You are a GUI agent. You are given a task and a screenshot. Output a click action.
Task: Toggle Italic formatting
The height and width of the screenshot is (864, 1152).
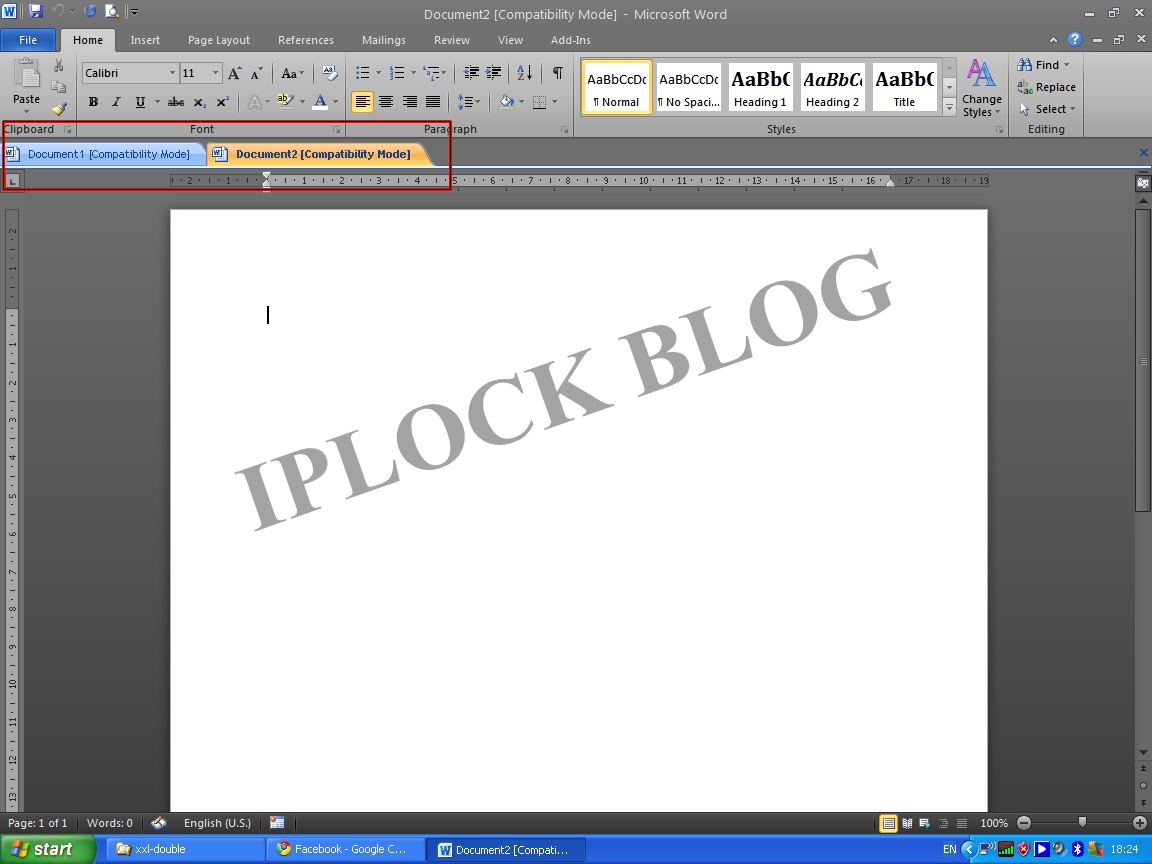pos(116,102)
